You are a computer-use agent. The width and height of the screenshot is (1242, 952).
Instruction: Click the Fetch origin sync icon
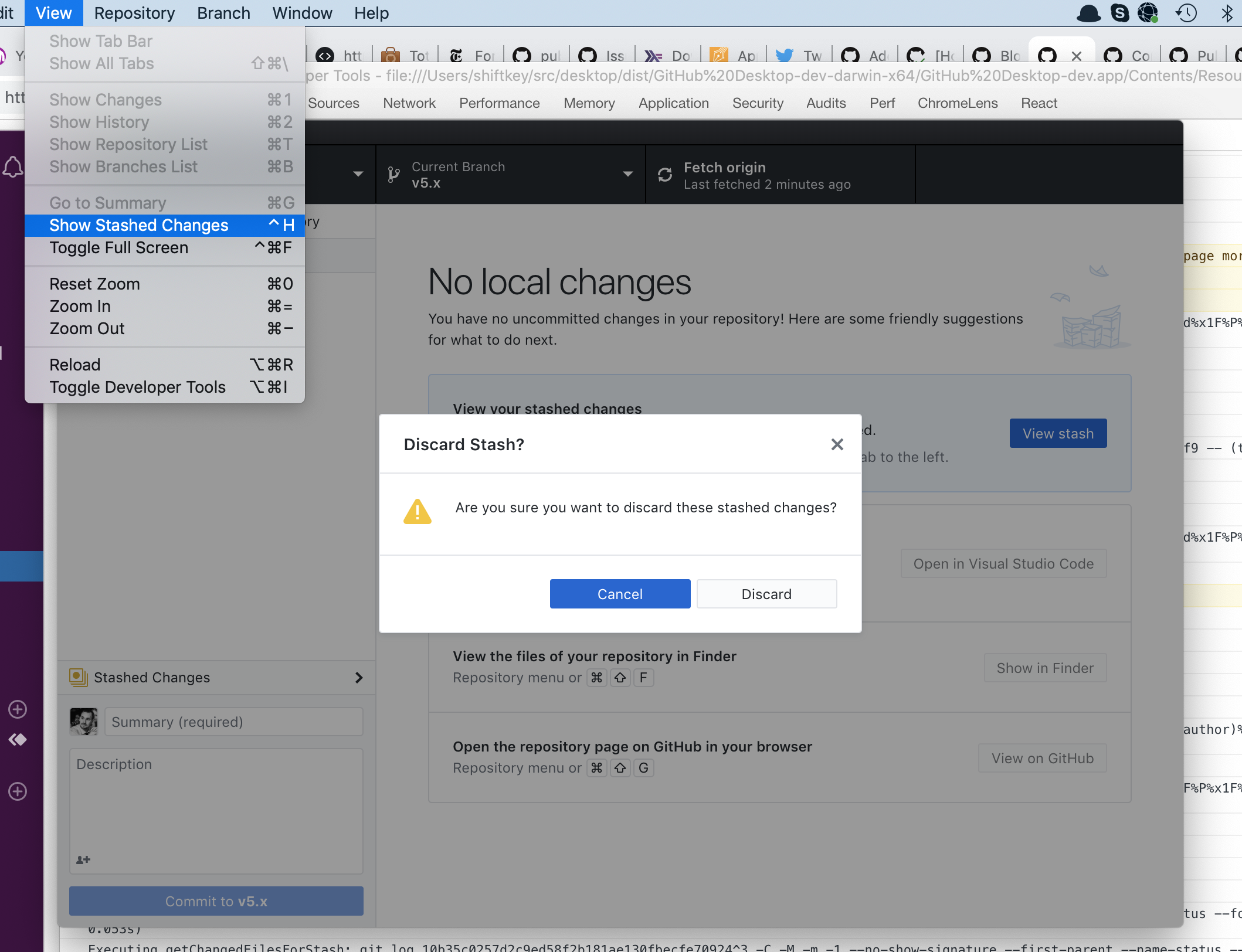pyautogui.click(x=664, y=174)
